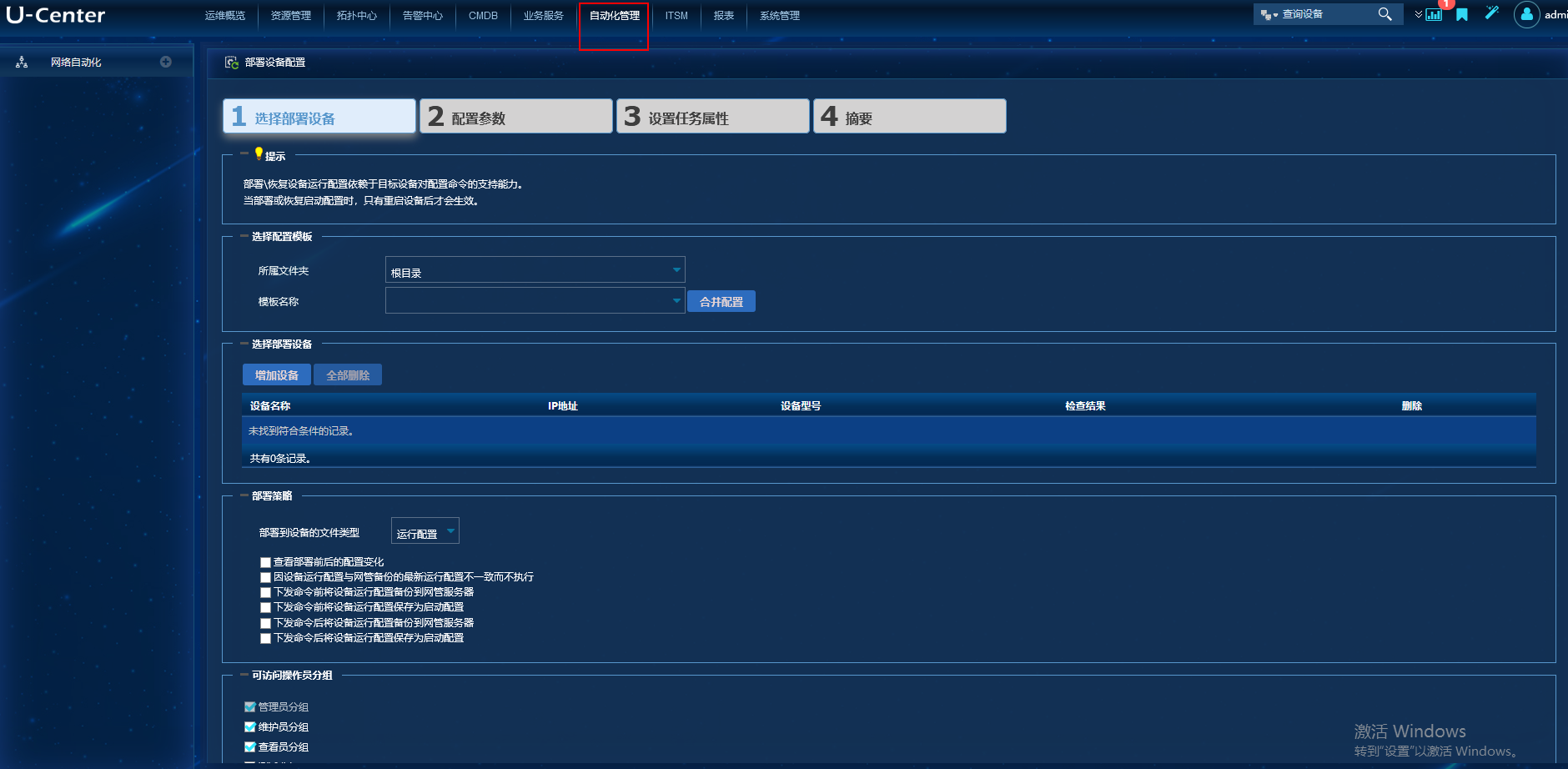Open the 告警中心 menu

(x=423, y=16)
